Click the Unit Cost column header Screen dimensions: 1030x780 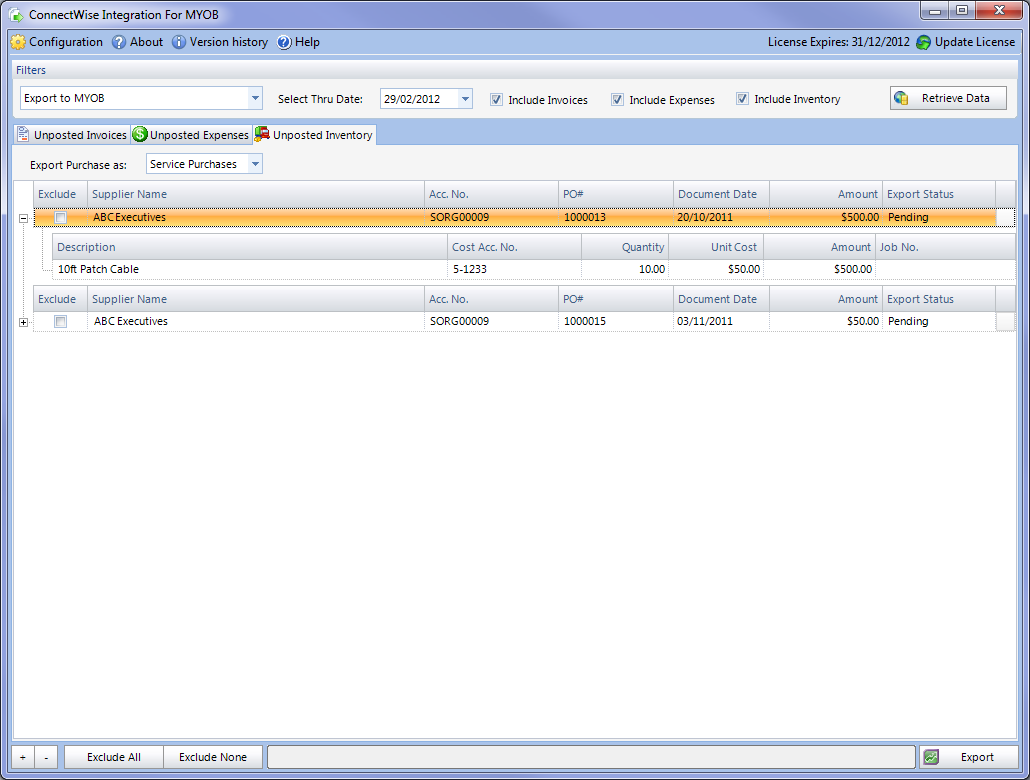[x=716, y=247]
